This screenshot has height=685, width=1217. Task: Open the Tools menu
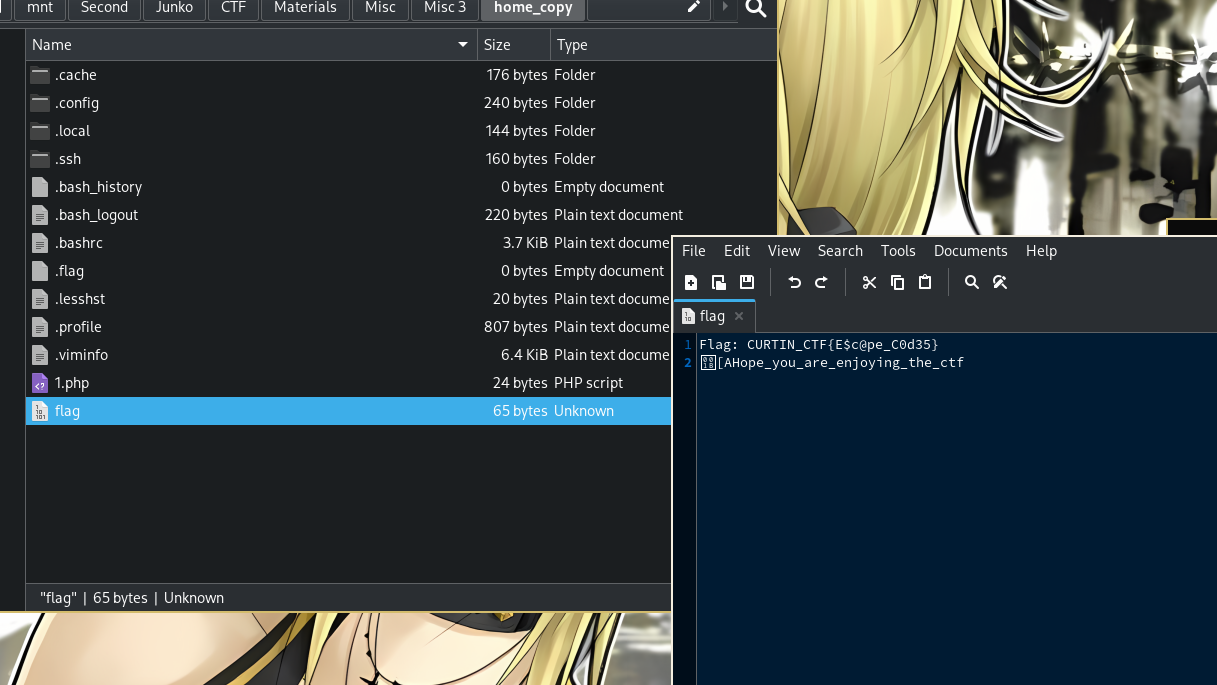[898, 251]
